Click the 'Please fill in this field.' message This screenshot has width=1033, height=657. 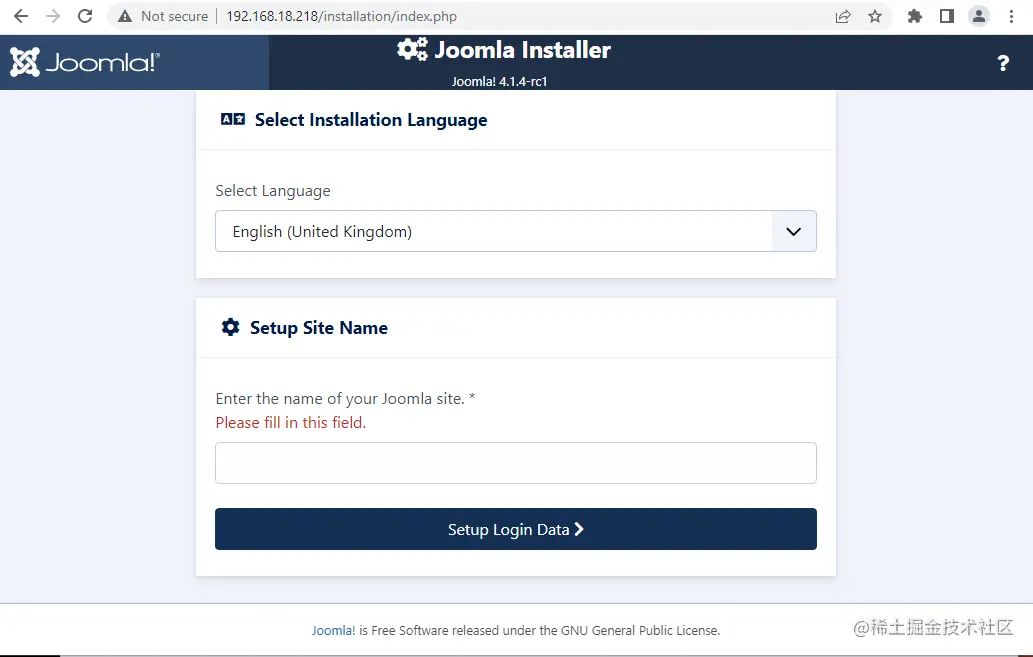291,422
